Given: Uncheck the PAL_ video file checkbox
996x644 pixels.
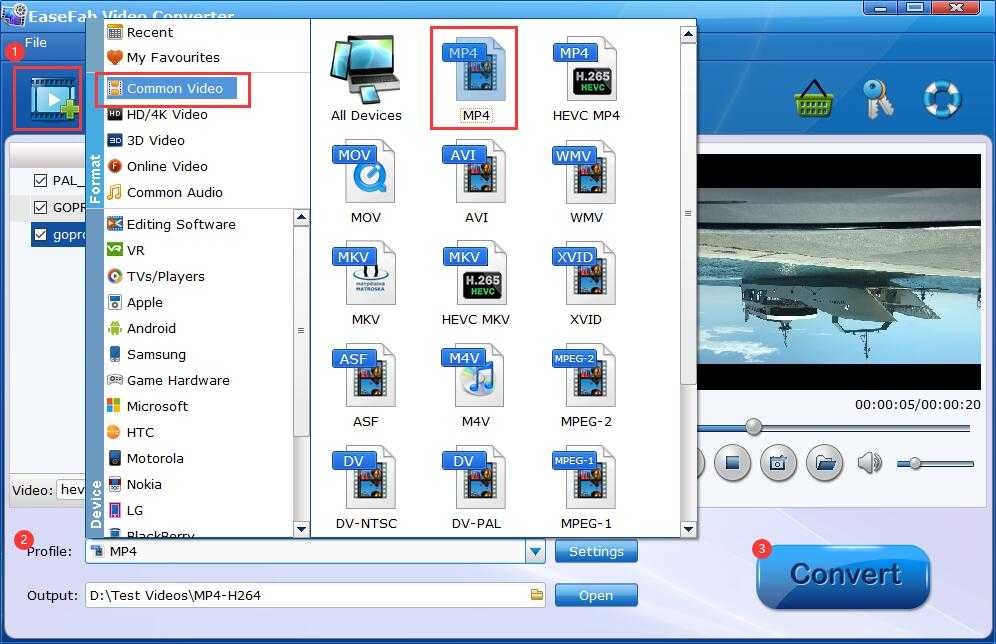Looking at the screenshot, I should tap(40, 181).
